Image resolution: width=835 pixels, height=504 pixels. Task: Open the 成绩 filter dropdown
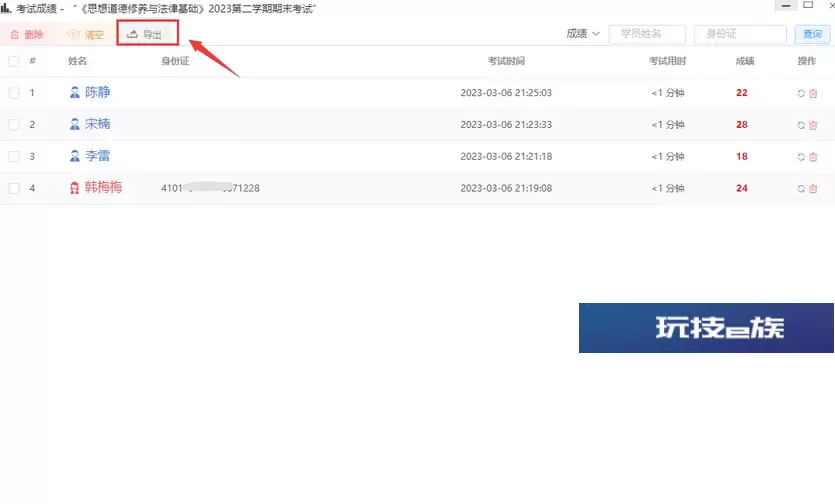[583, 34]
